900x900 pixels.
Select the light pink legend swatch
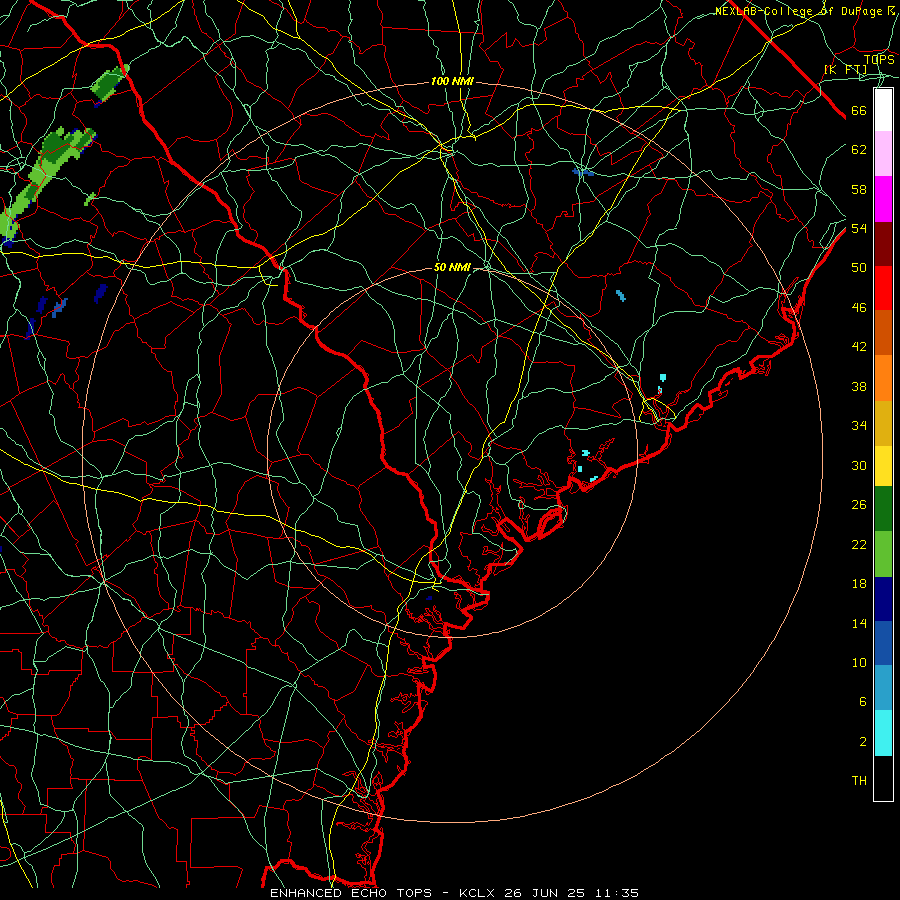883,154
